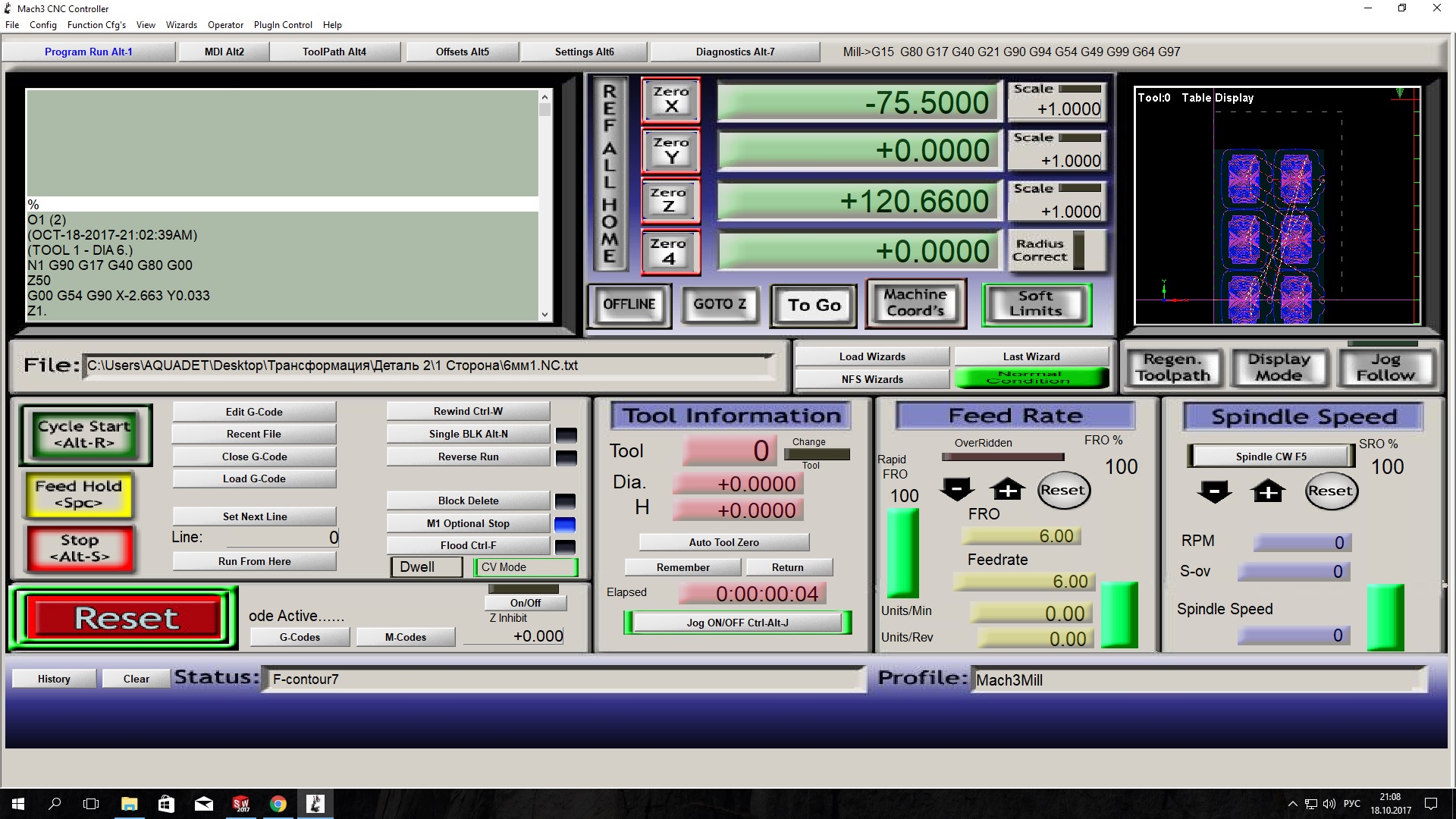Open the Function Cfg's menu
The height and width of the screenshot is (819, 1456).
(x=96, y=25)
